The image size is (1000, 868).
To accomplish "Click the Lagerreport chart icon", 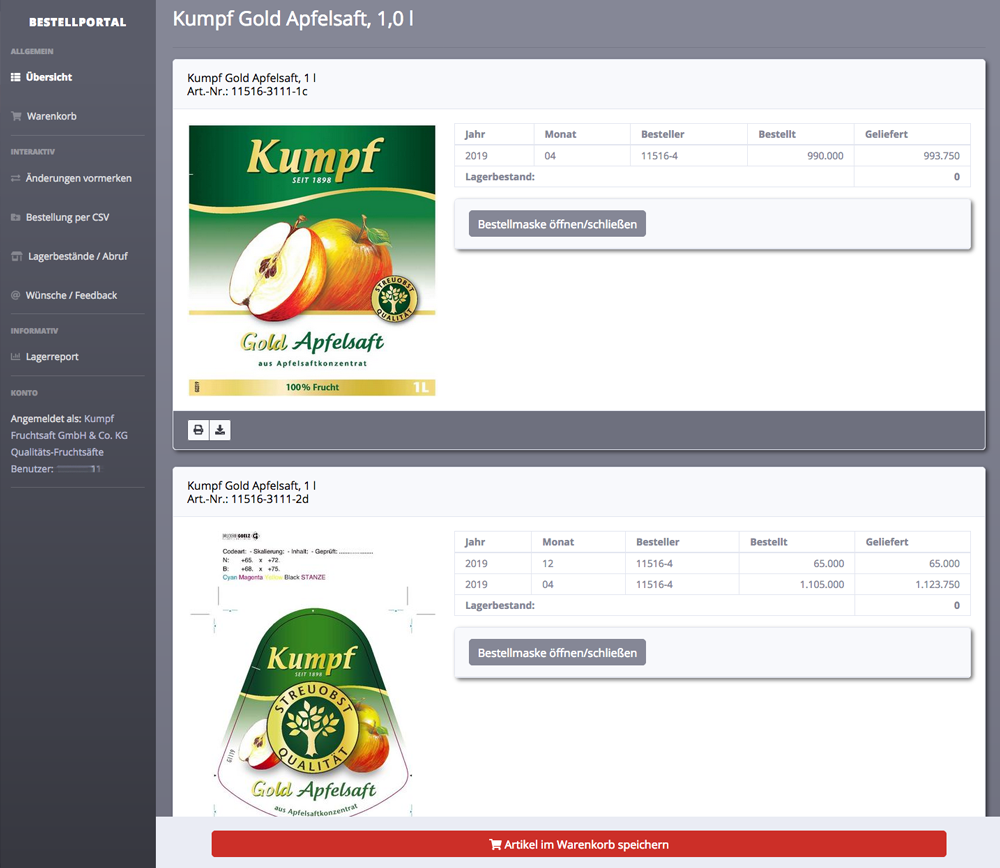I will pos(15,357).
